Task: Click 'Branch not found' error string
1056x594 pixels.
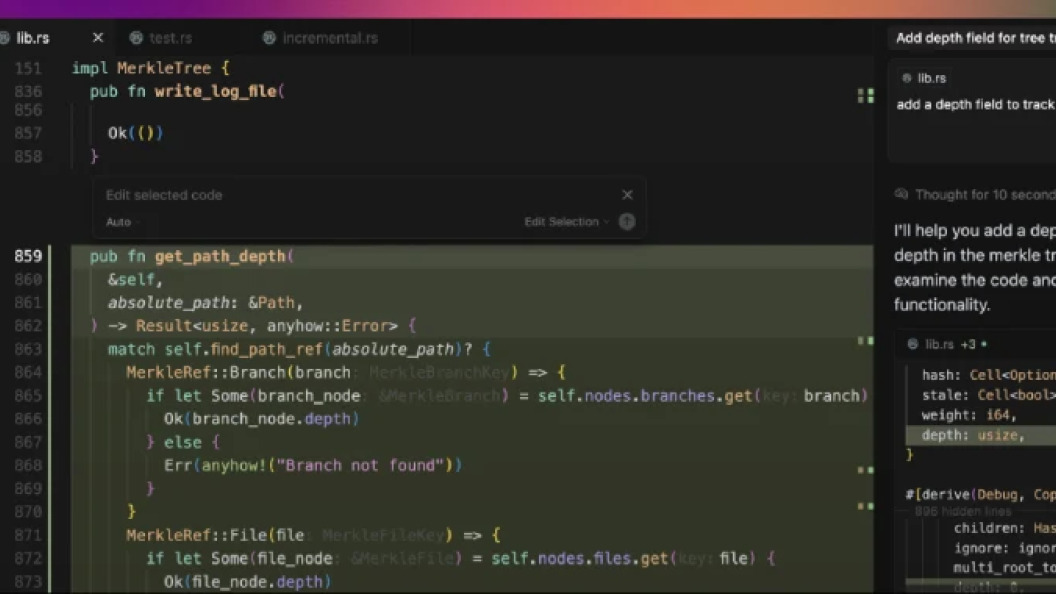Action: click(x=360, y=465)
